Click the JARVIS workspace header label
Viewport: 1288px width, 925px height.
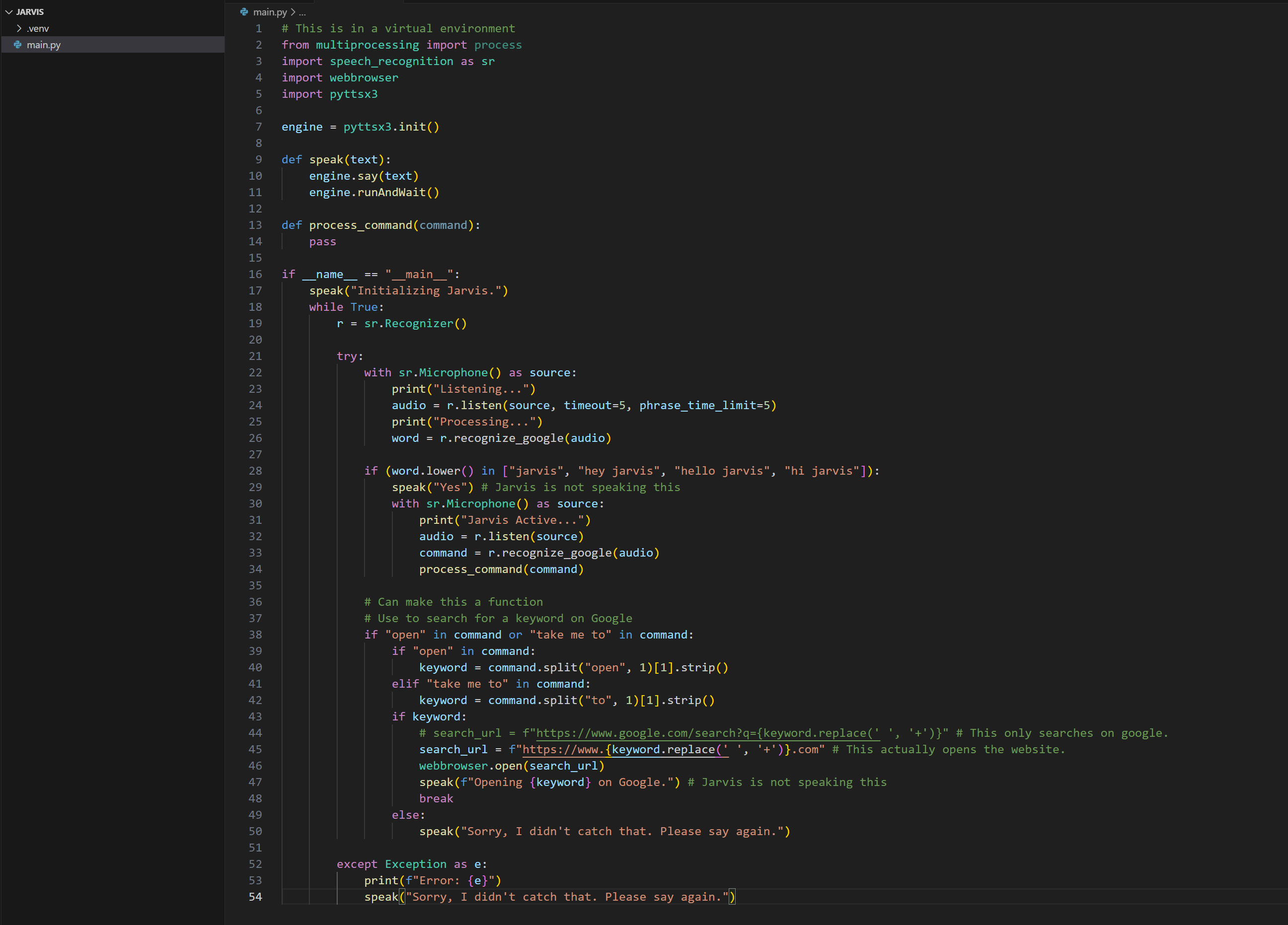click(30, 12)
